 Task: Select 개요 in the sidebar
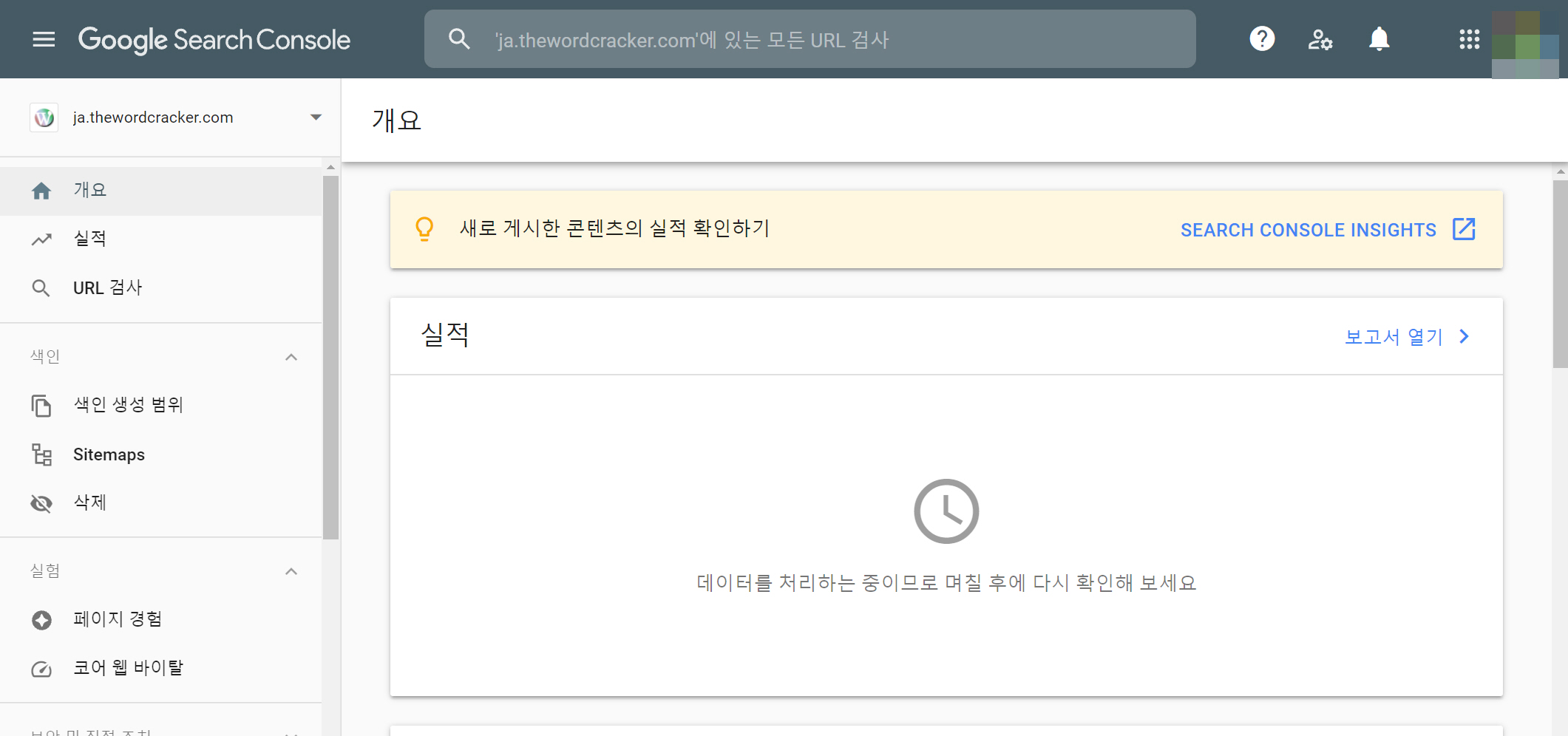click(161, 191)
